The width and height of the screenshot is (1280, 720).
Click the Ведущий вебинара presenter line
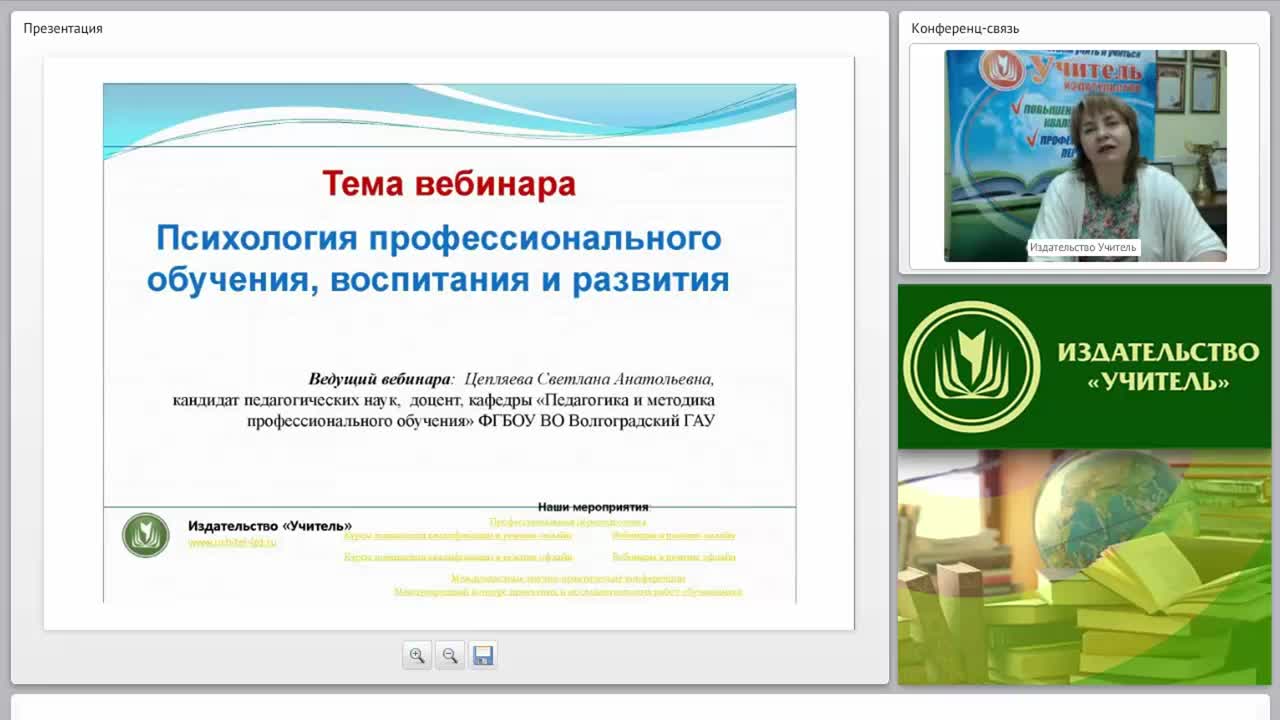point(512,380)
